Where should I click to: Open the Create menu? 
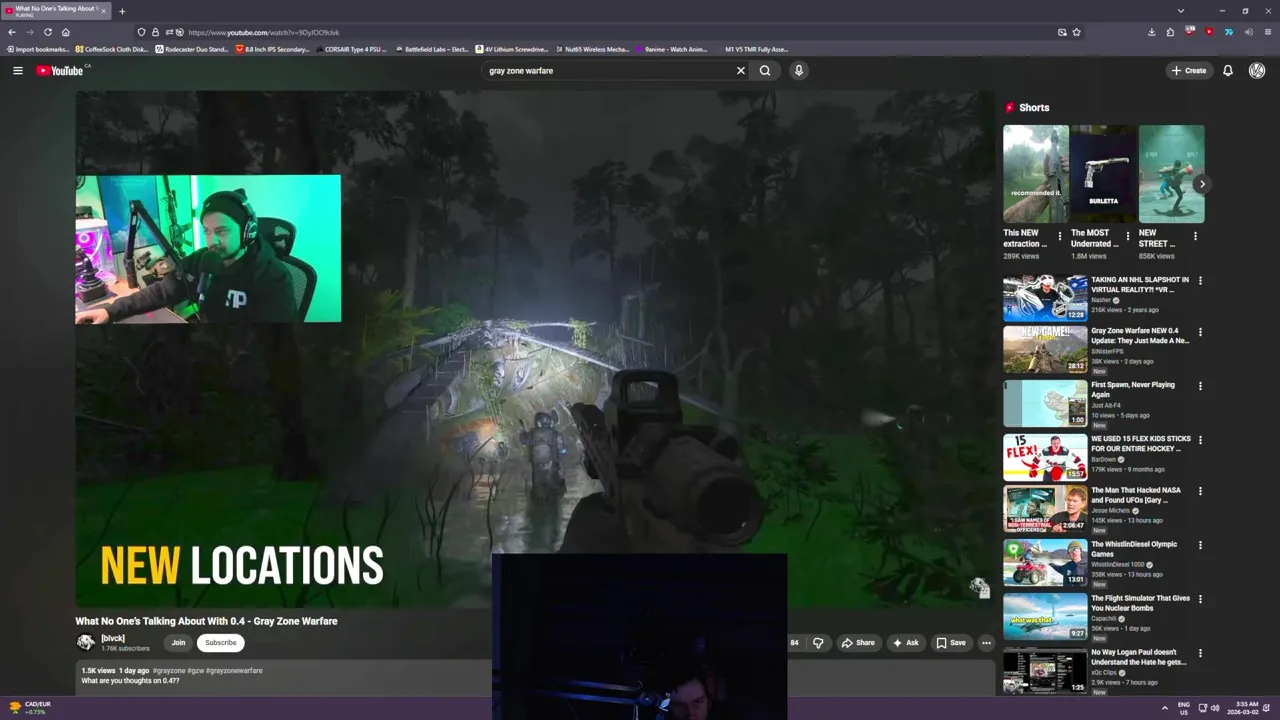(1189, 70)
